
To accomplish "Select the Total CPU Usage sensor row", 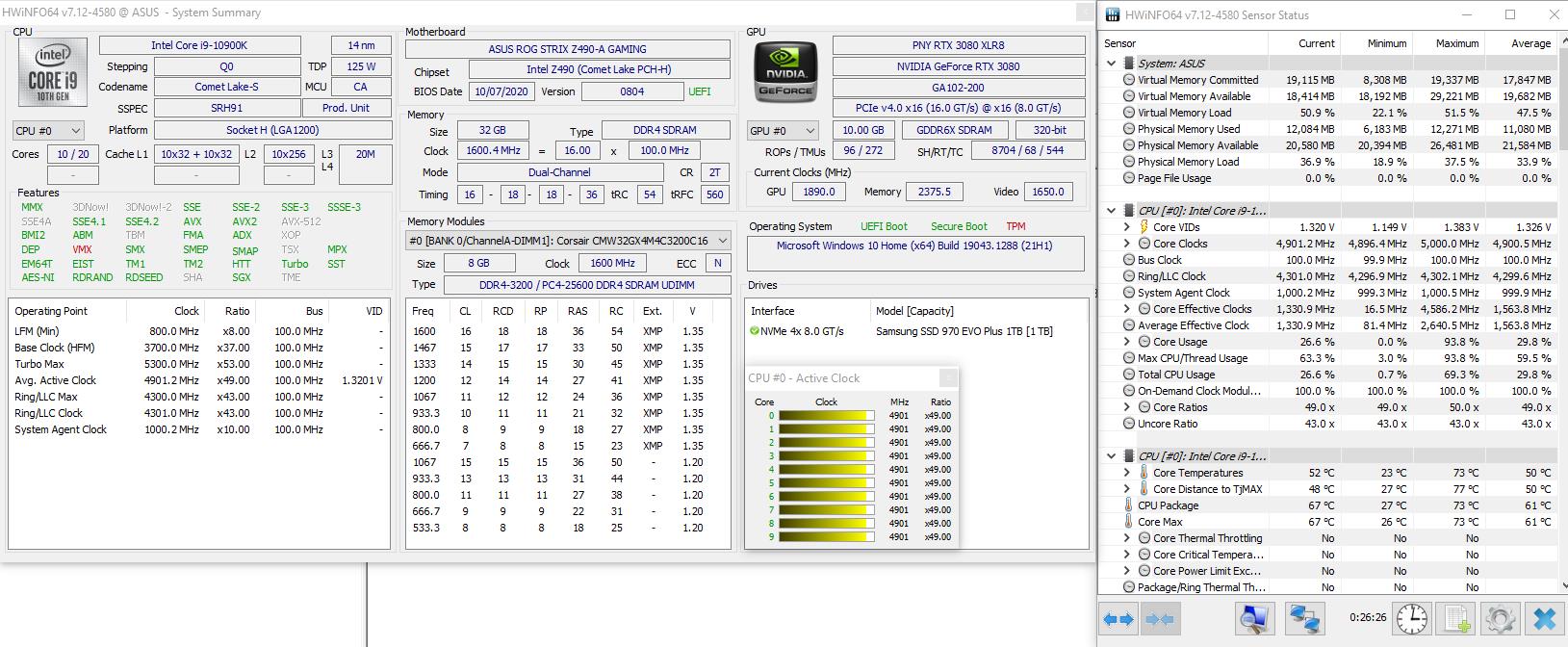I will point(1328,375).
